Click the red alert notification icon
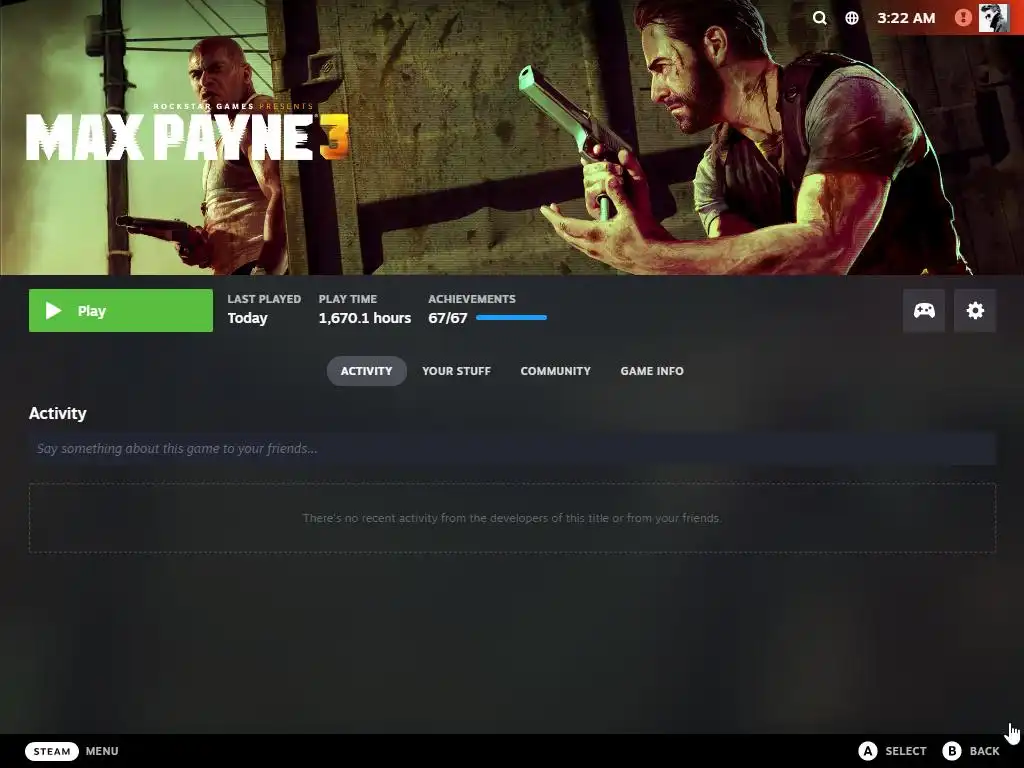Screen dimensions: 1024x768 click(x=963, y=18)
